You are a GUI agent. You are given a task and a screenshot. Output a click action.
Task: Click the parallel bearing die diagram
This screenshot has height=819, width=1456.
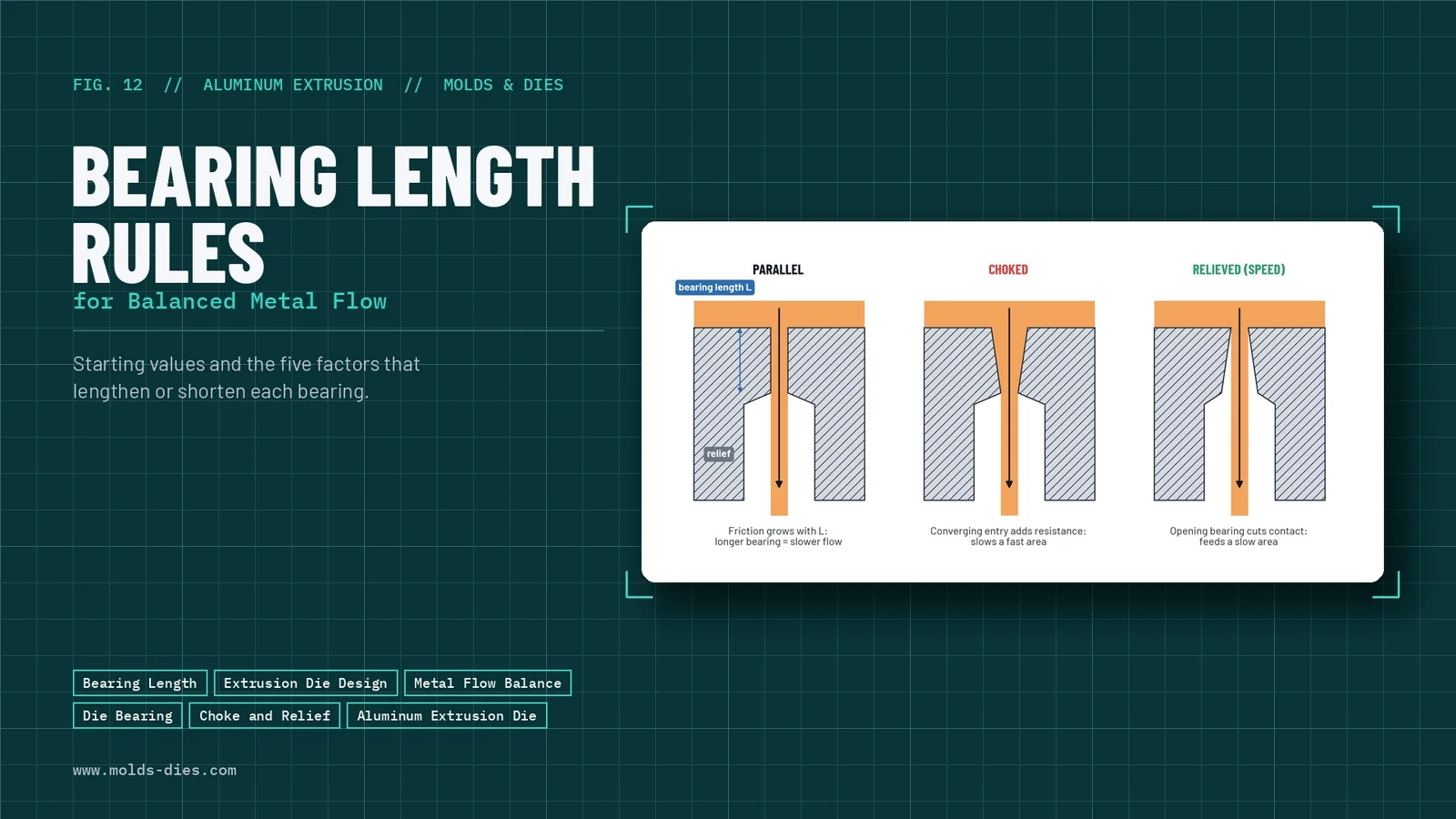click(779, 408)
